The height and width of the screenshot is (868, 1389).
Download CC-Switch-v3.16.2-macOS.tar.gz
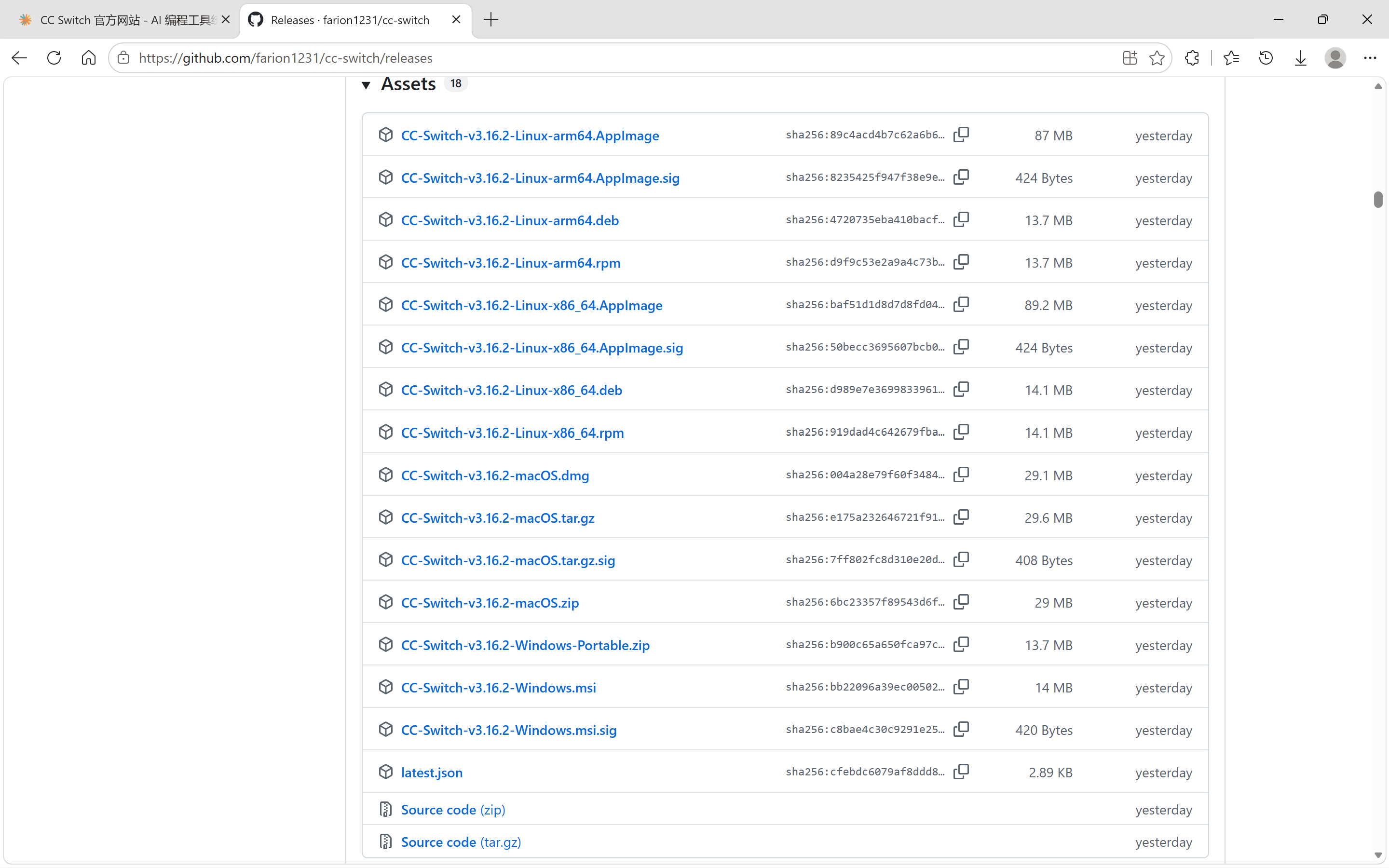(x=498, y=518)
